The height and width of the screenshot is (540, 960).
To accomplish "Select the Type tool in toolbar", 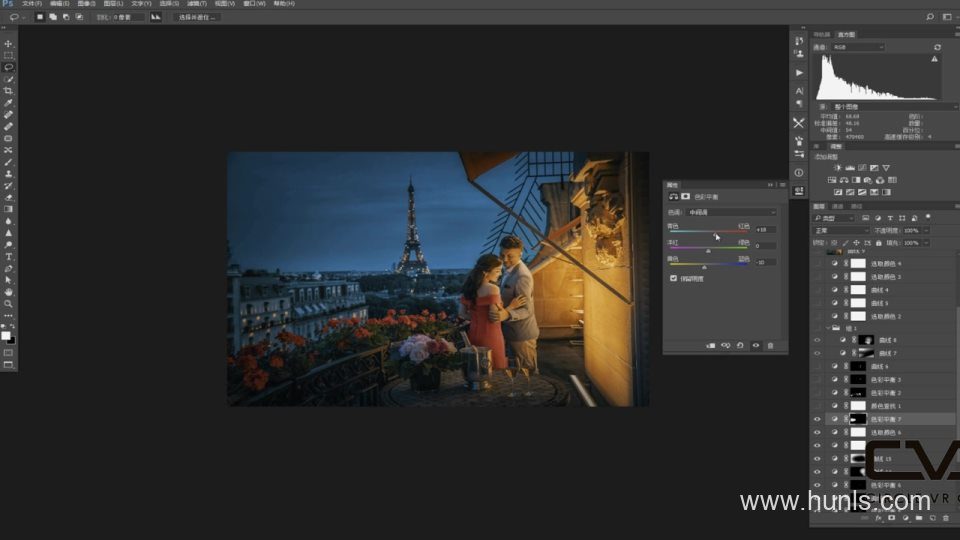I will click(8, 257).
